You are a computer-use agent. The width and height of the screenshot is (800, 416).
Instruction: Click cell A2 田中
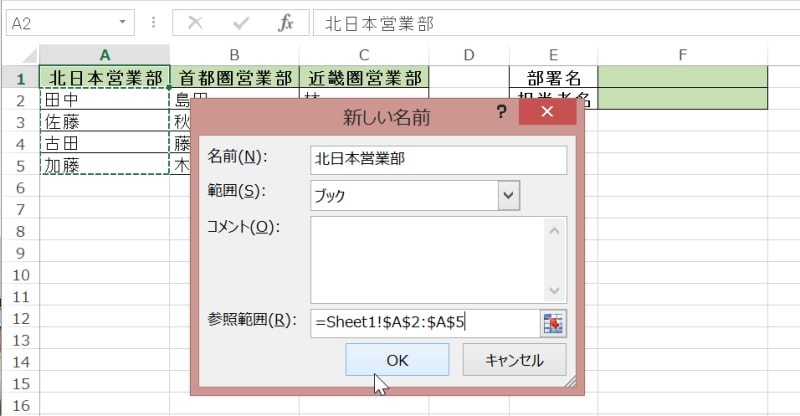(105, 99)
